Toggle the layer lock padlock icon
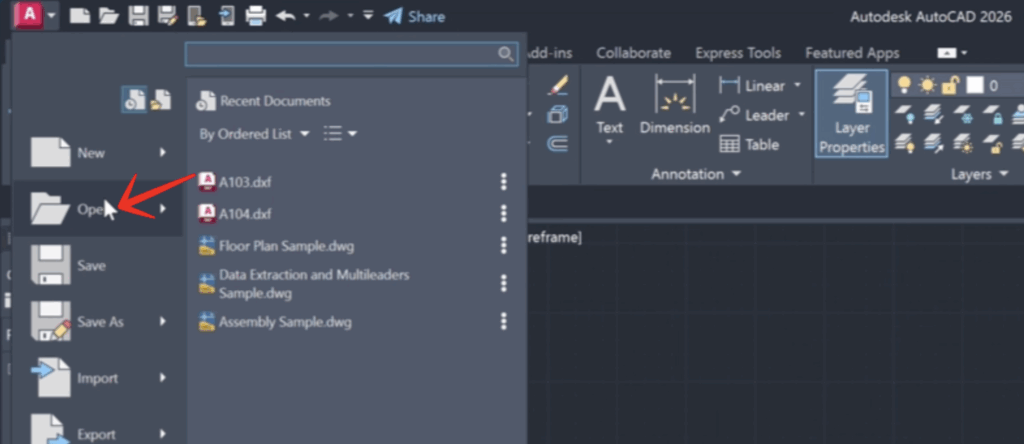The width and height of the screenshot is (1024, 444). pyautogui.click(x=951, y=85)
